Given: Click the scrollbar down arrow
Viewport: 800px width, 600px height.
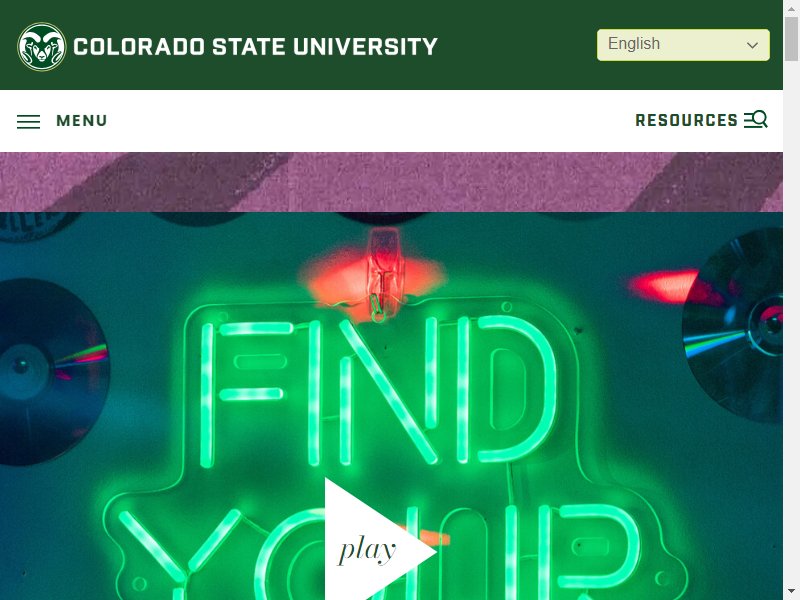Looking at the screenshot, I should (791, 592).
